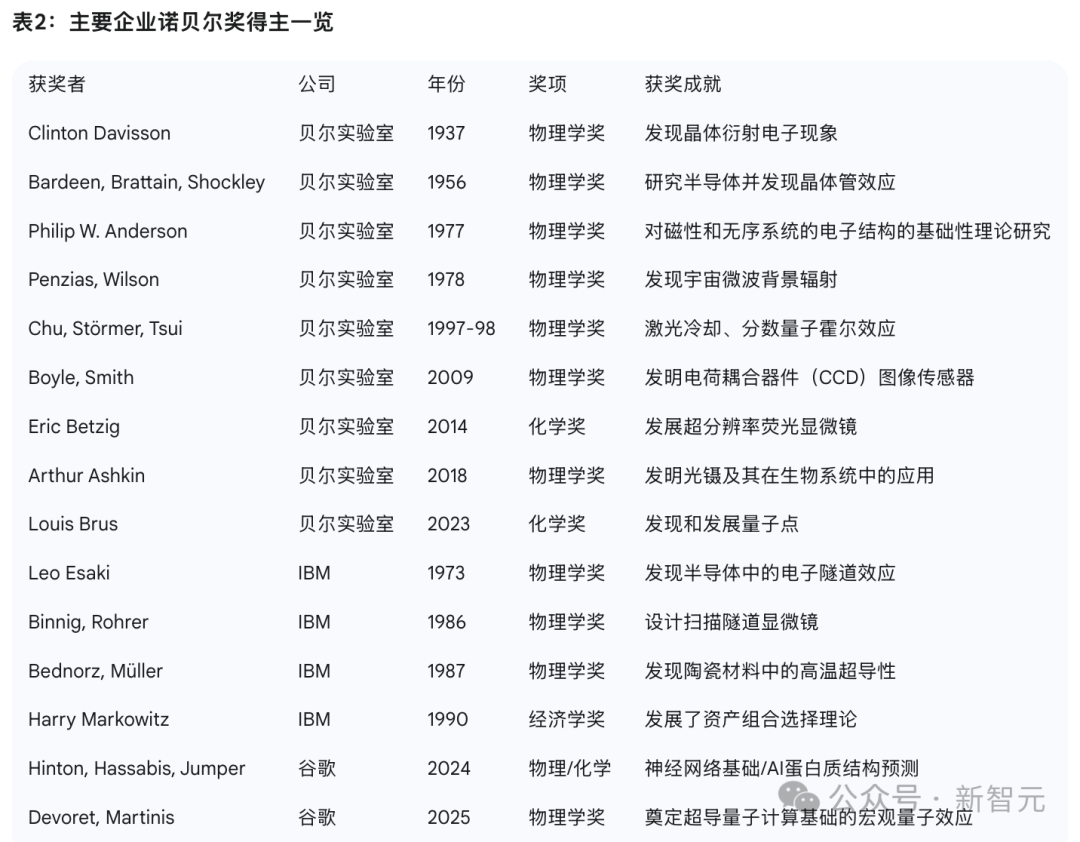Viewport: 1080px width, 842px height.
Task: Click 发现晶体衍射电子现象 achievement
Action: click(741, 133)
